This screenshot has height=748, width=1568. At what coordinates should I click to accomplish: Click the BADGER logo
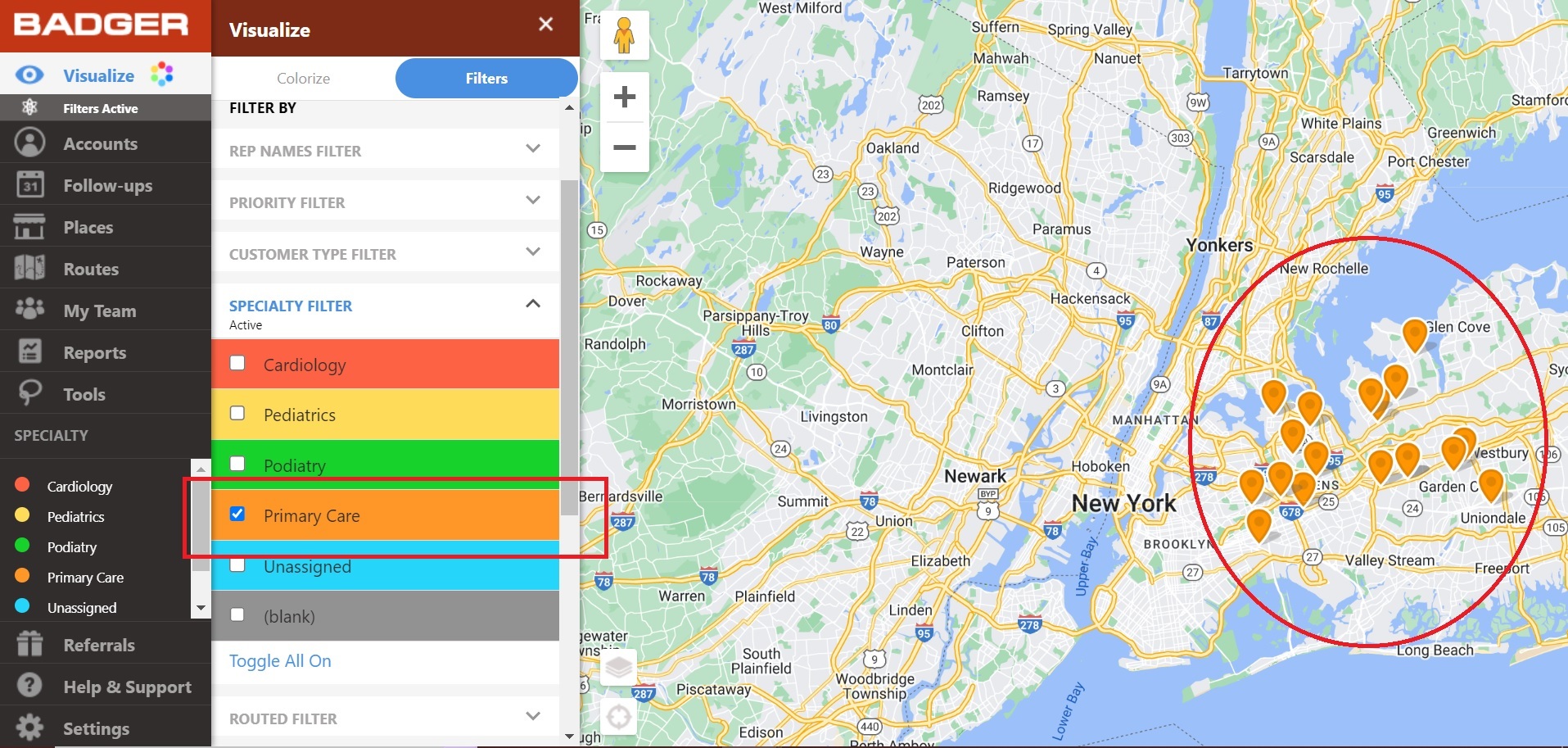[x=102, y=25]
